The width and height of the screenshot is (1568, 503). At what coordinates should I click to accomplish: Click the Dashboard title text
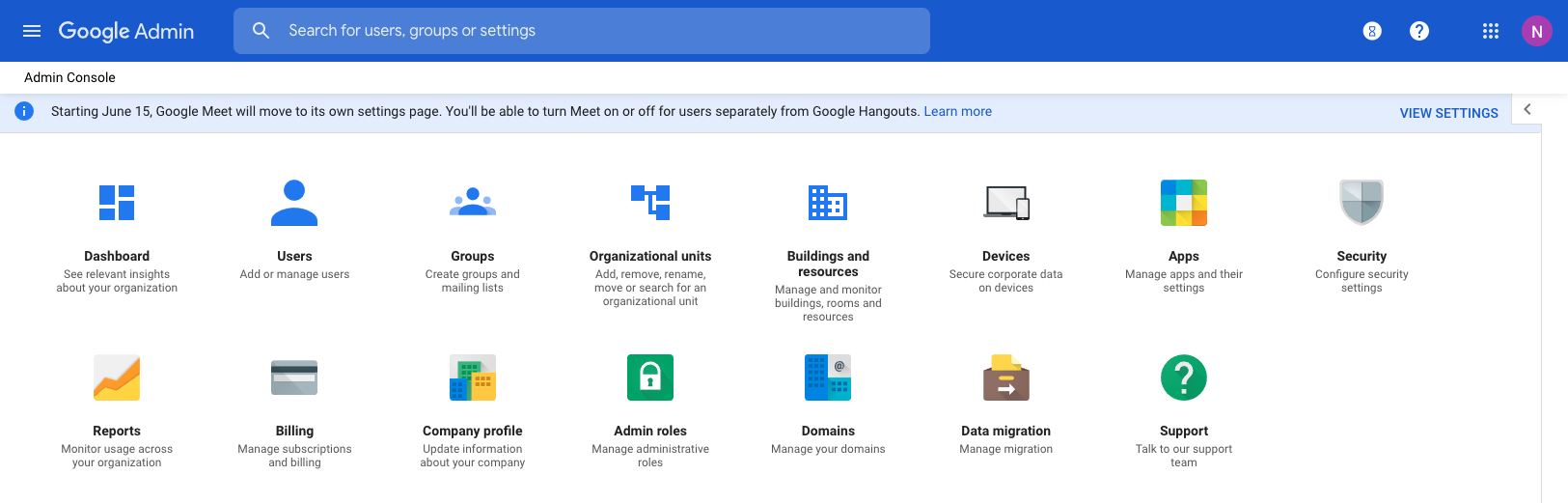click(117, 256)
